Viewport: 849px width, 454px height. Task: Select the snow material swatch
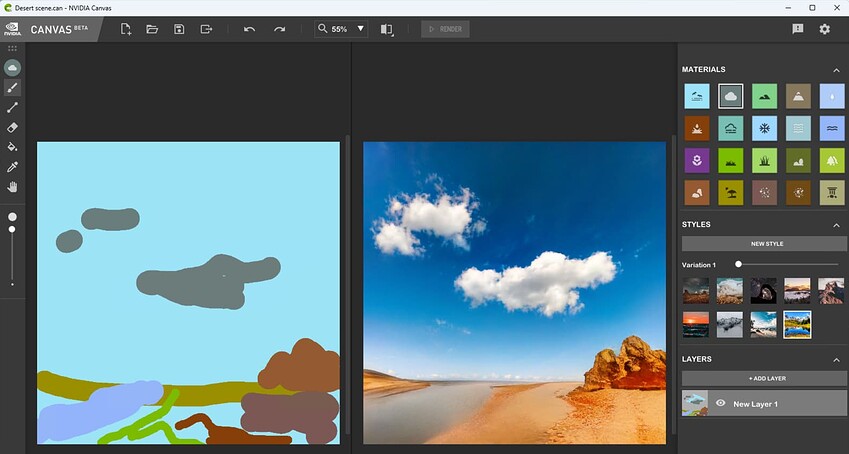click(764, 128)
